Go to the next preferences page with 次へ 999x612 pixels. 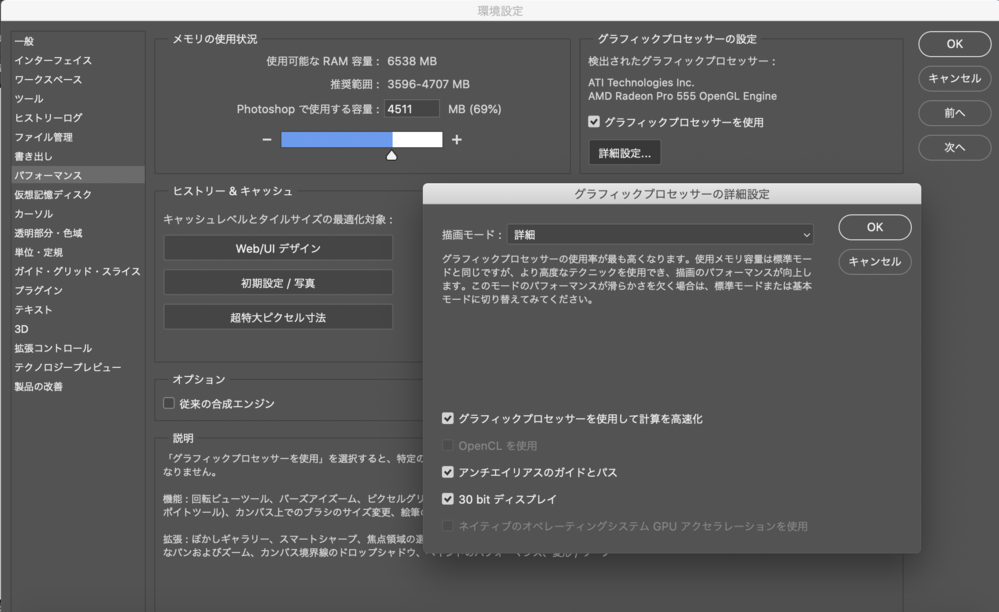click(x=952, y=147)
